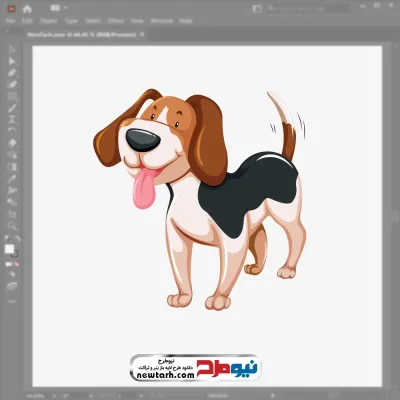Close the NewTarh.com document tab
400x400 pixels.
(x=142, y=34)
